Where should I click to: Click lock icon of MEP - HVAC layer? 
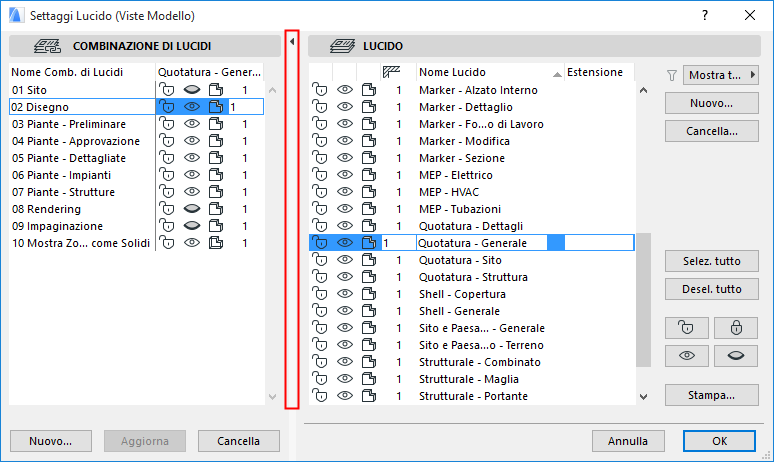click(320, 192)
